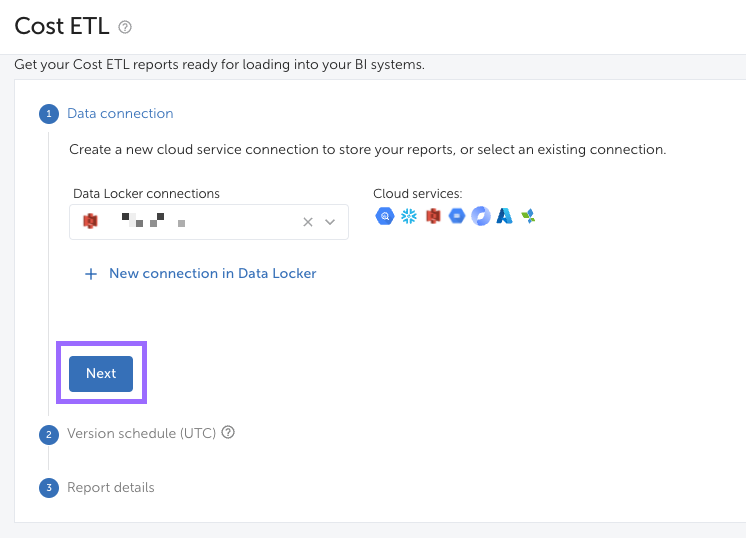This screenshot has height=538, width=746.
Task: Click the round light-blue cloud service icon
Action: pos(481,216)
